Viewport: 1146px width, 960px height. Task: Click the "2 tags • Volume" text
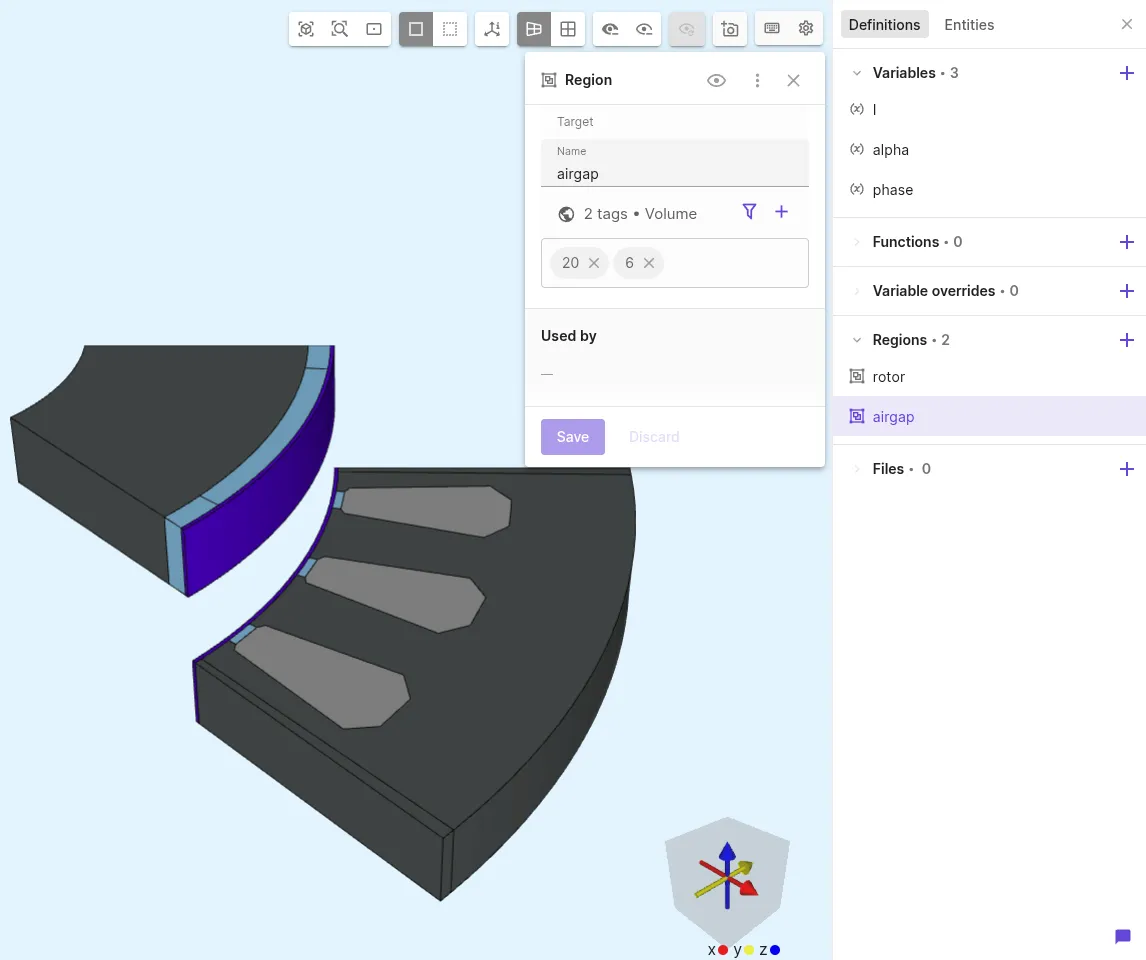640,214
